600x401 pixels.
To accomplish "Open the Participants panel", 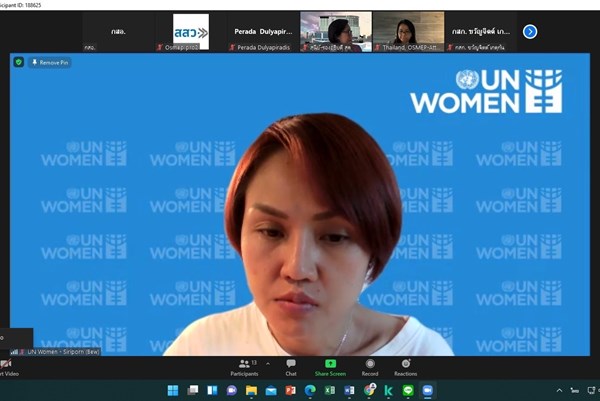I will pyautogui.click(x=245, y=368).
